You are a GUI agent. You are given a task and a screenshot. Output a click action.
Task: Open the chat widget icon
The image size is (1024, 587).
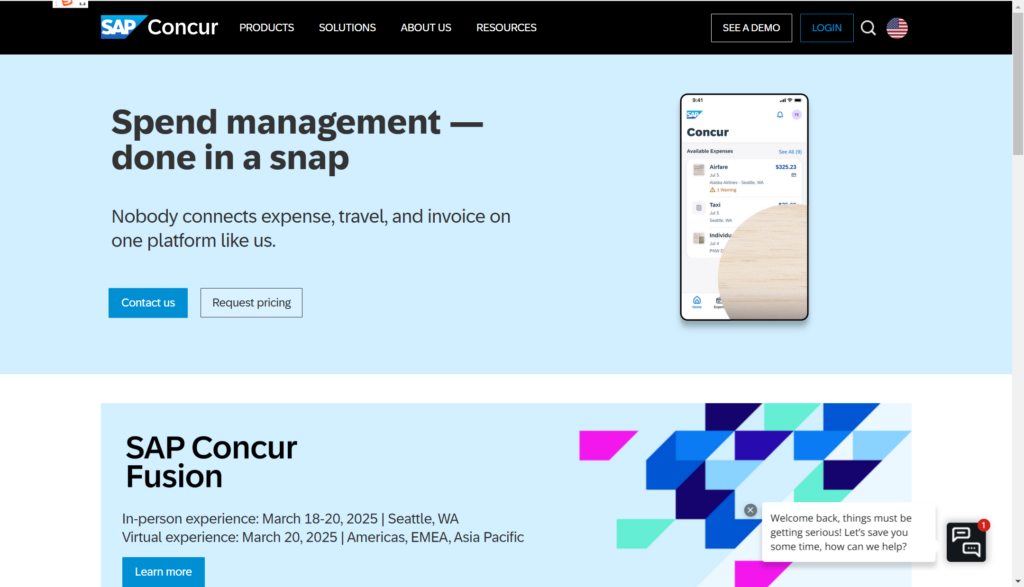[x=966, y=541]
